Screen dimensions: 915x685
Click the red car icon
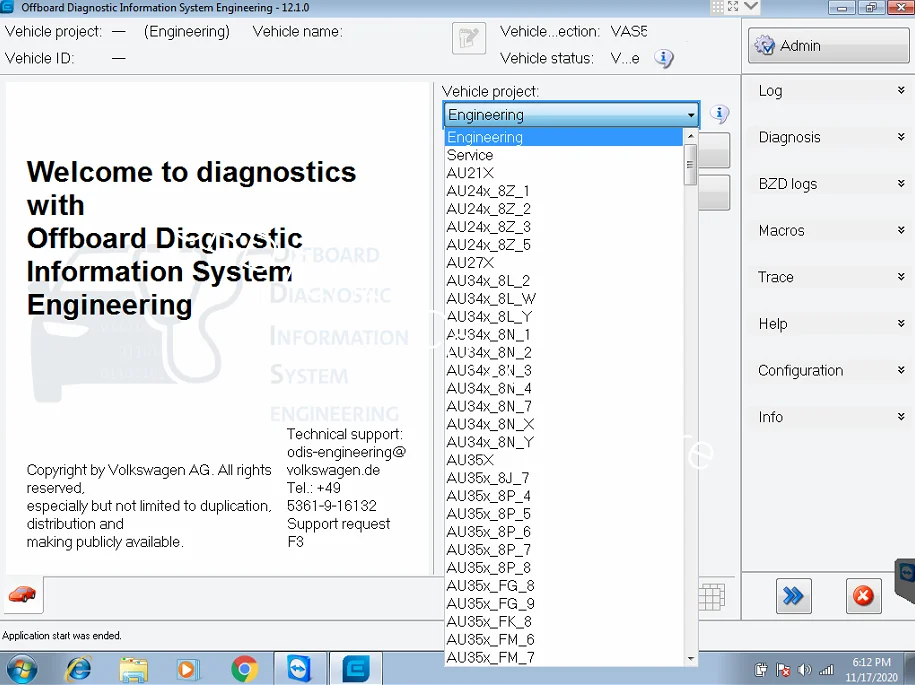(22, 595)
